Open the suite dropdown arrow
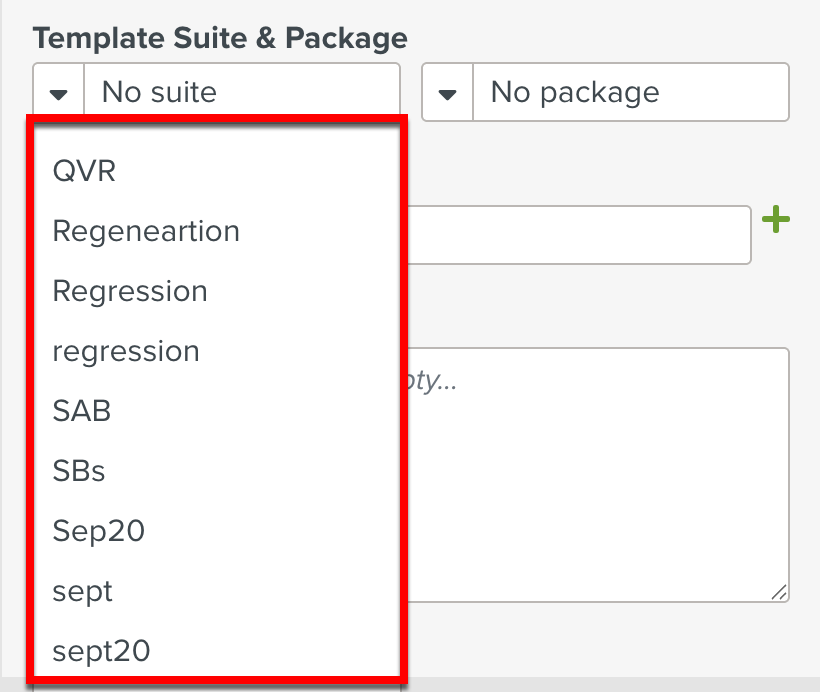 58,91
